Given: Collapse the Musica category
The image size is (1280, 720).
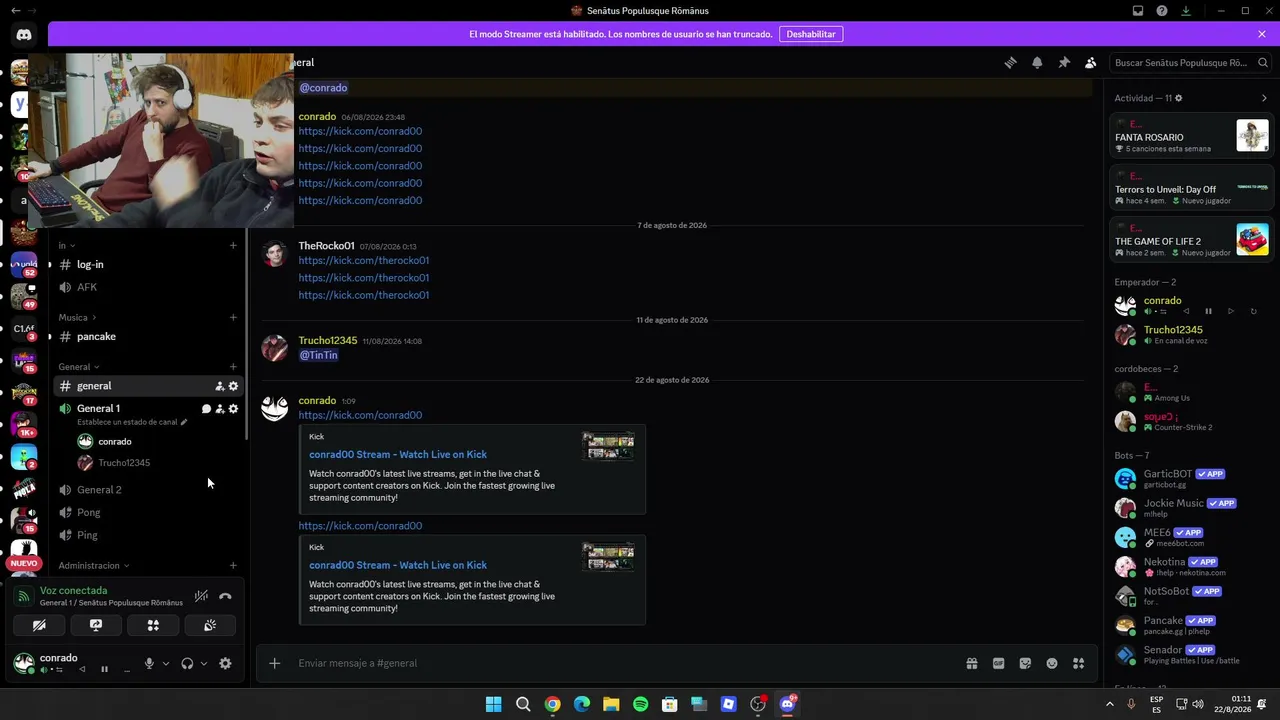Looking at the screenshot, I should pyautogui.click(x=77, y=317).
